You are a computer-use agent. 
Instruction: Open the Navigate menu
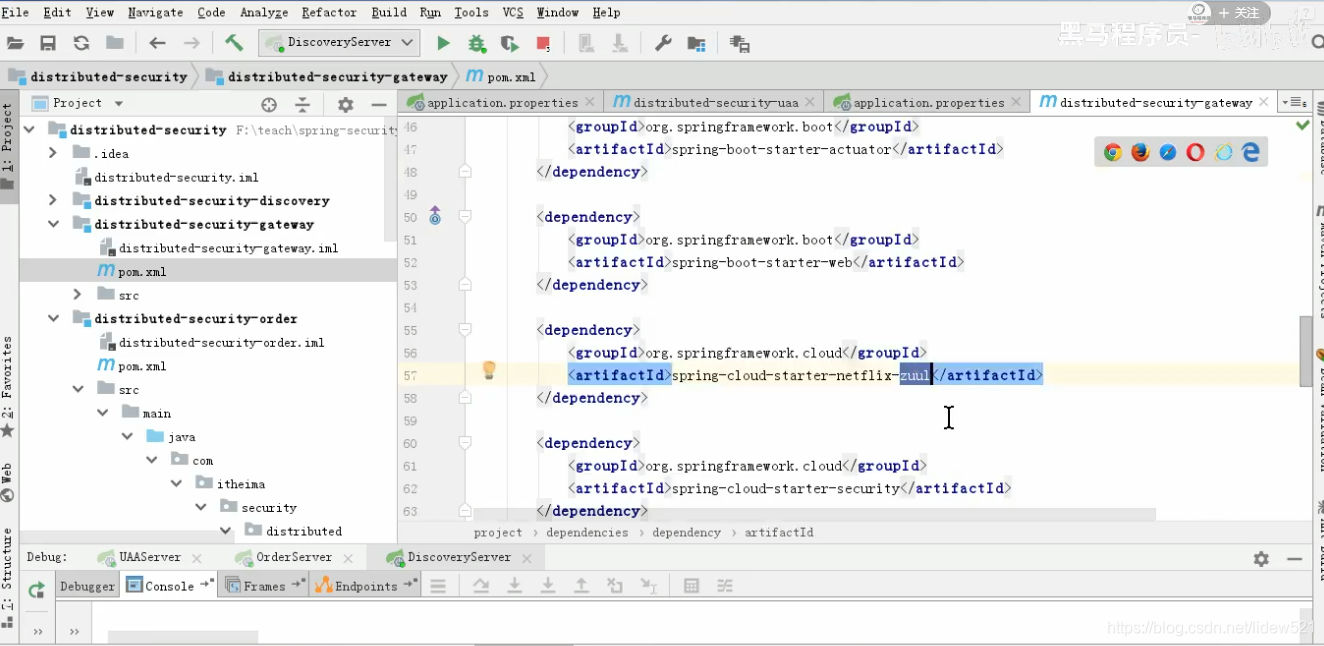[155, 12]
